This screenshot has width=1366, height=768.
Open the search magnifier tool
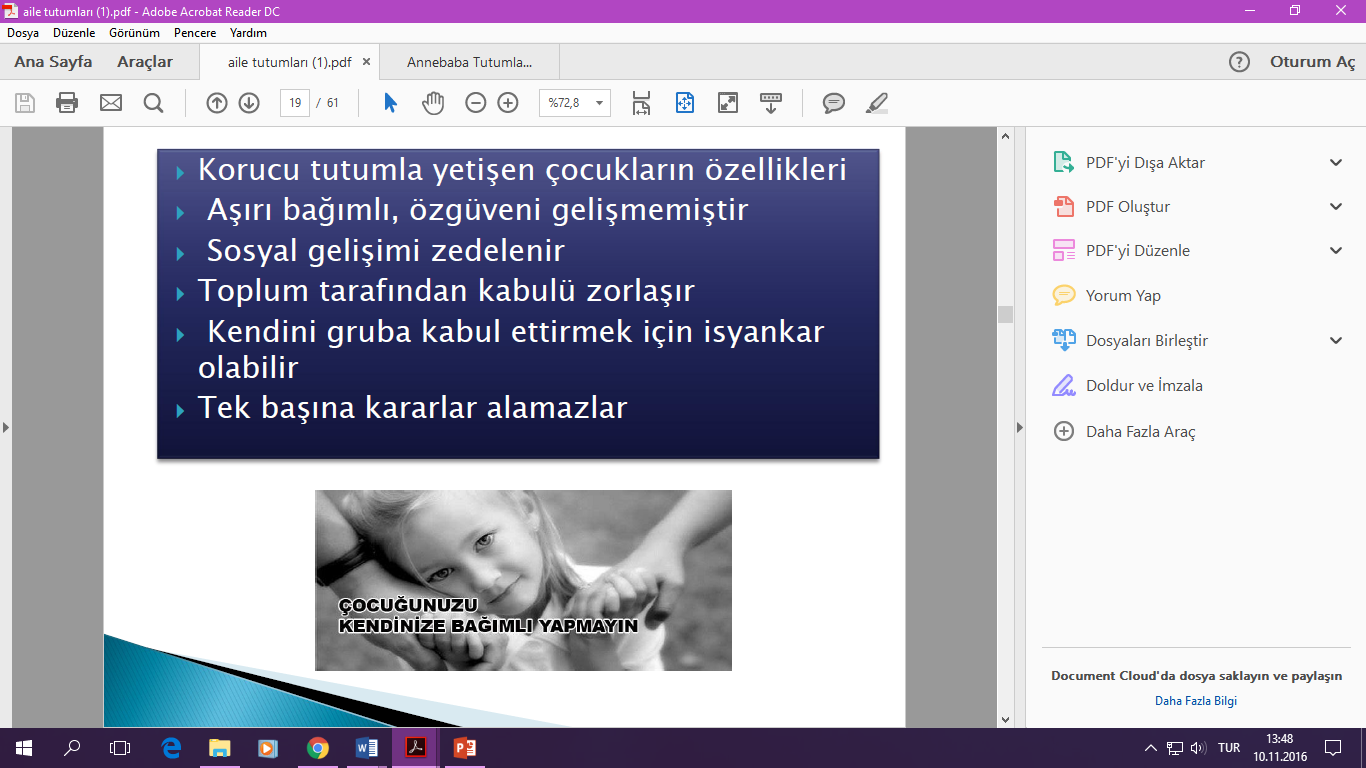[x=153, y=102]
